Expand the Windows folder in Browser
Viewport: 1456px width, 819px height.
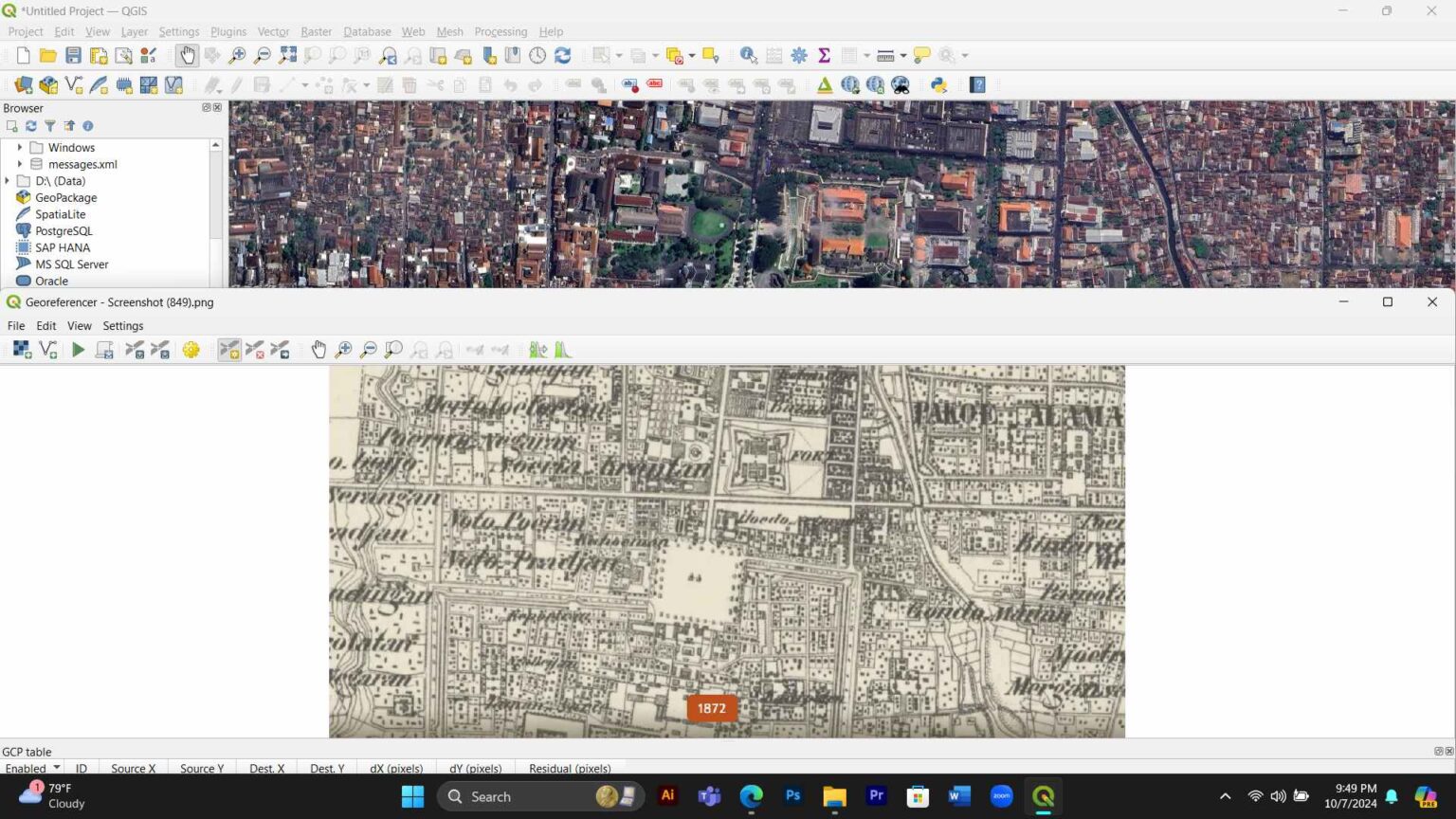(20, 147)
